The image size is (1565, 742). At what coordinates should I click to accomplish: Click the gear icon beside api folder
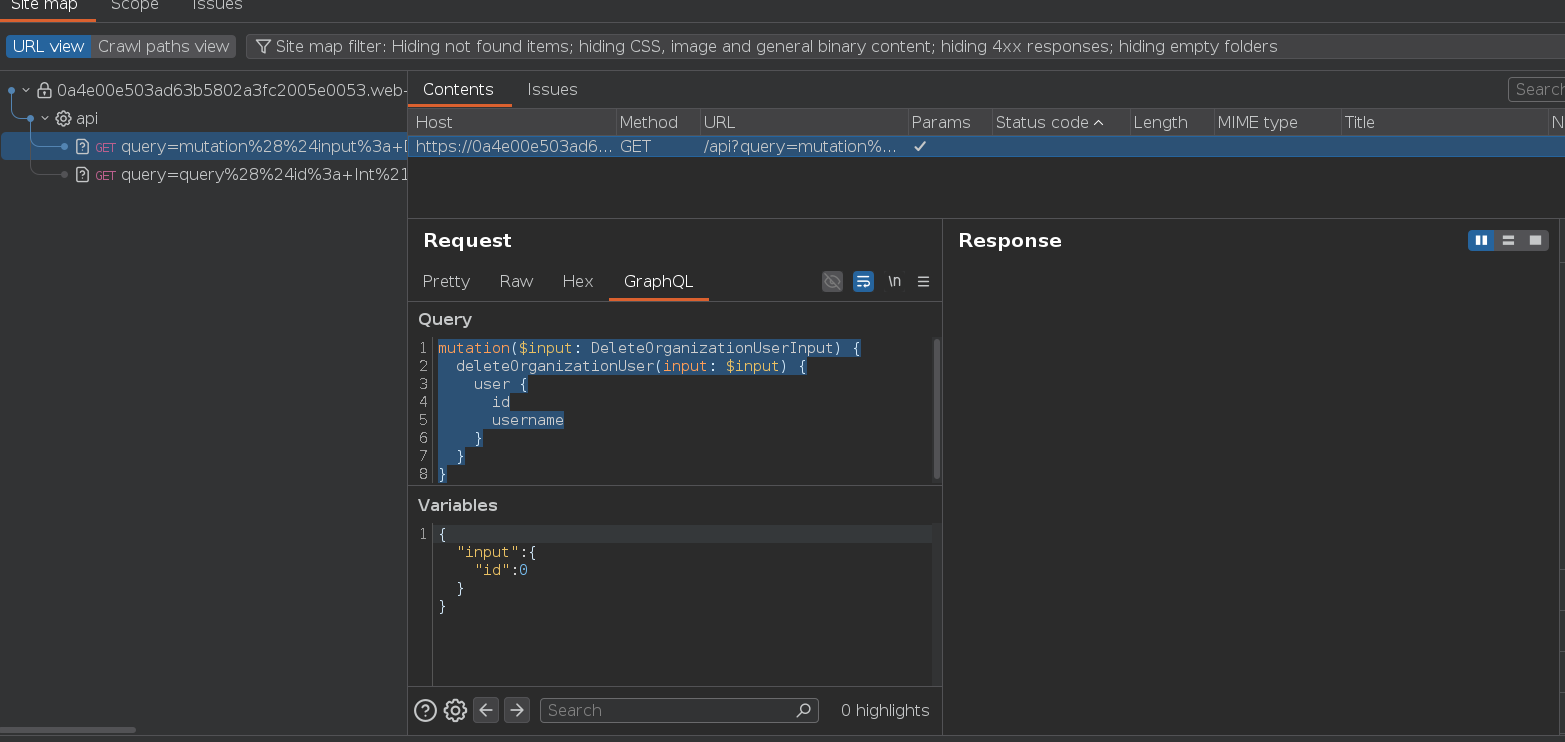63,118
